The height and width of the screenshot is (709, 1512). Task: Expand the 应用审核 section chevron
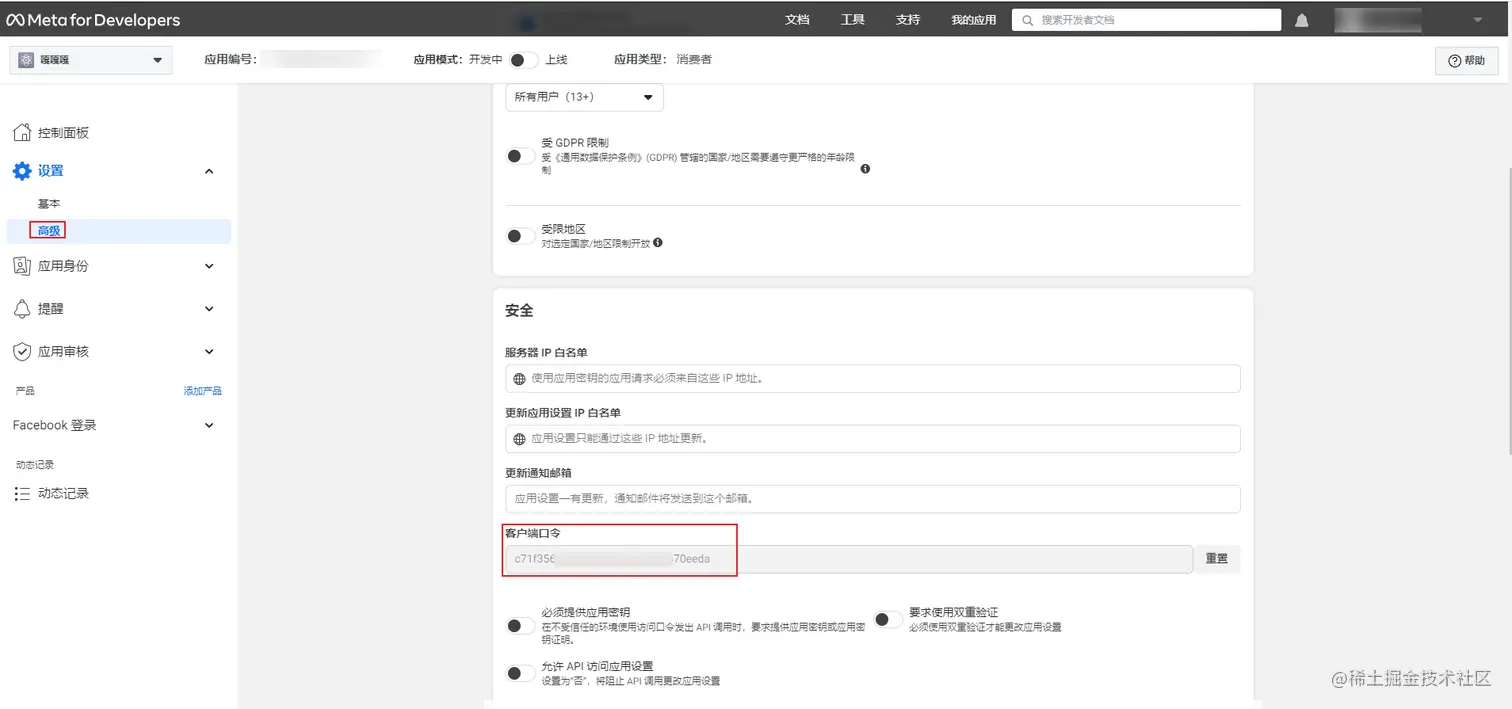click(209, 352)
